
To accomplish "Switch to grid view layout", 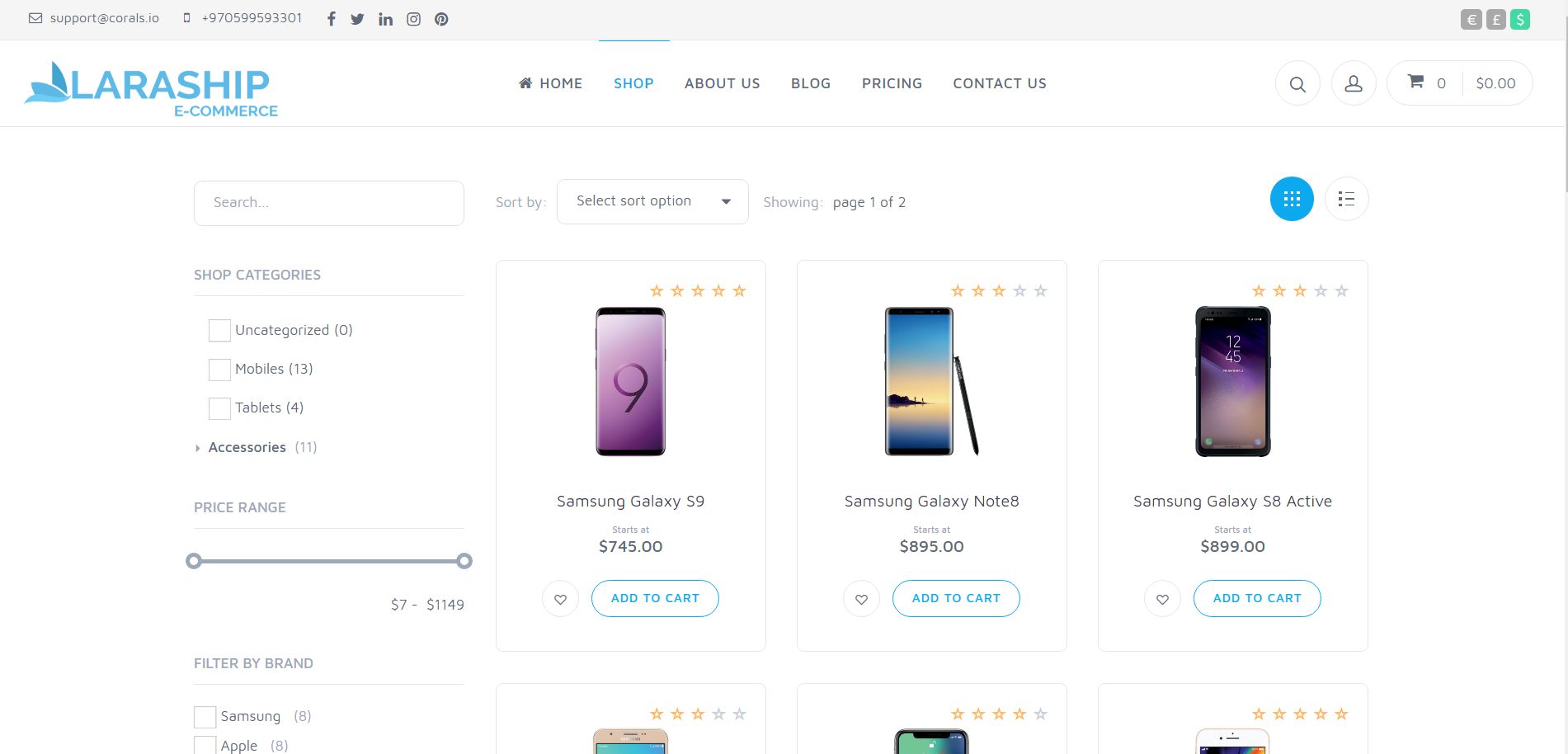I will [1291, 199].
